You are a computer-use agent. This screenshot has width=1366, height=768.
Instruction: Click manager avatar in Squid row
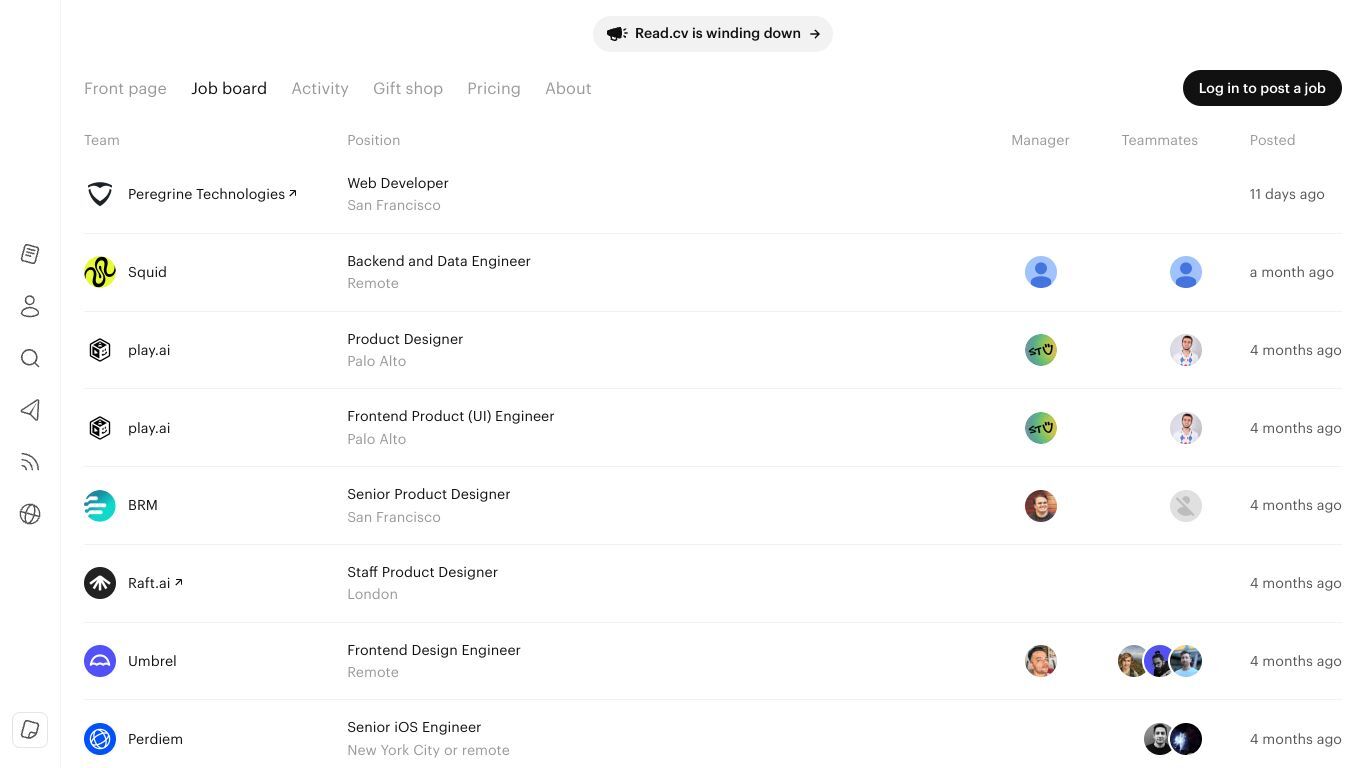1041,272
